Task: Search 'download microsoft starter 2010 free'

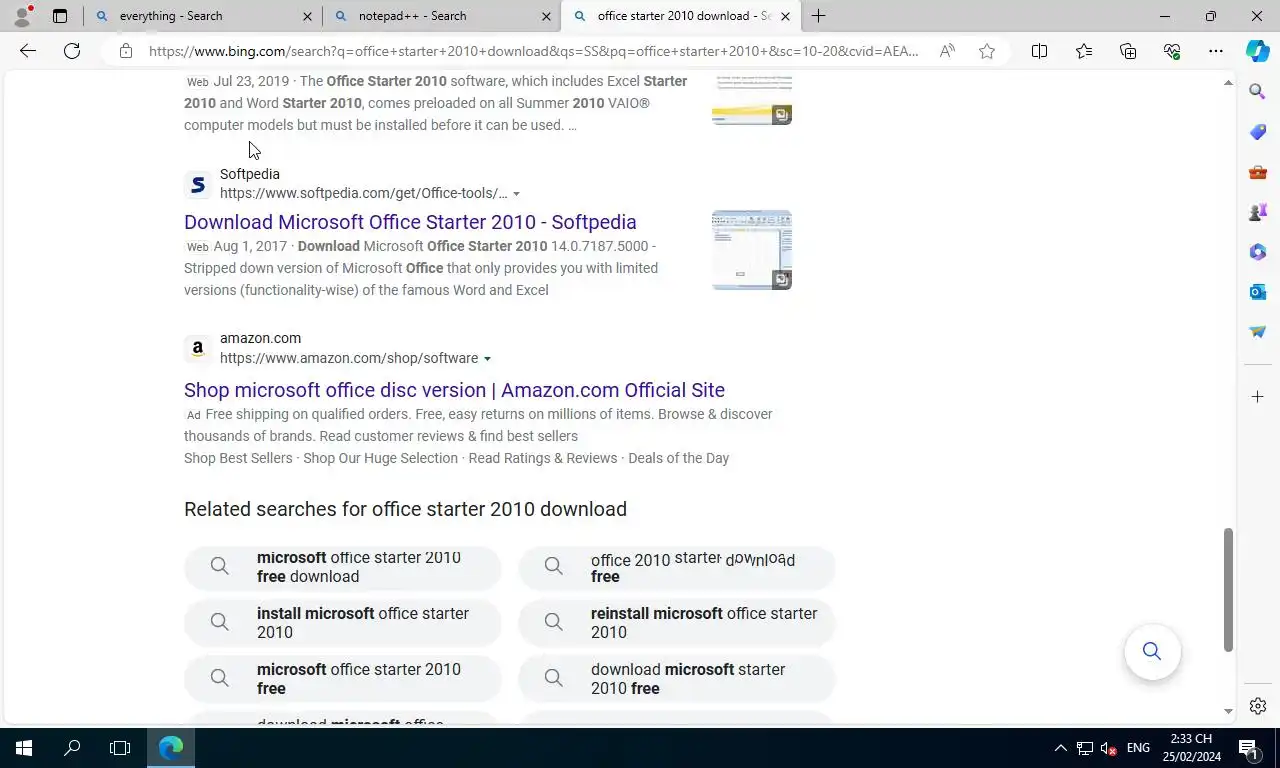Action: [677, 679]
